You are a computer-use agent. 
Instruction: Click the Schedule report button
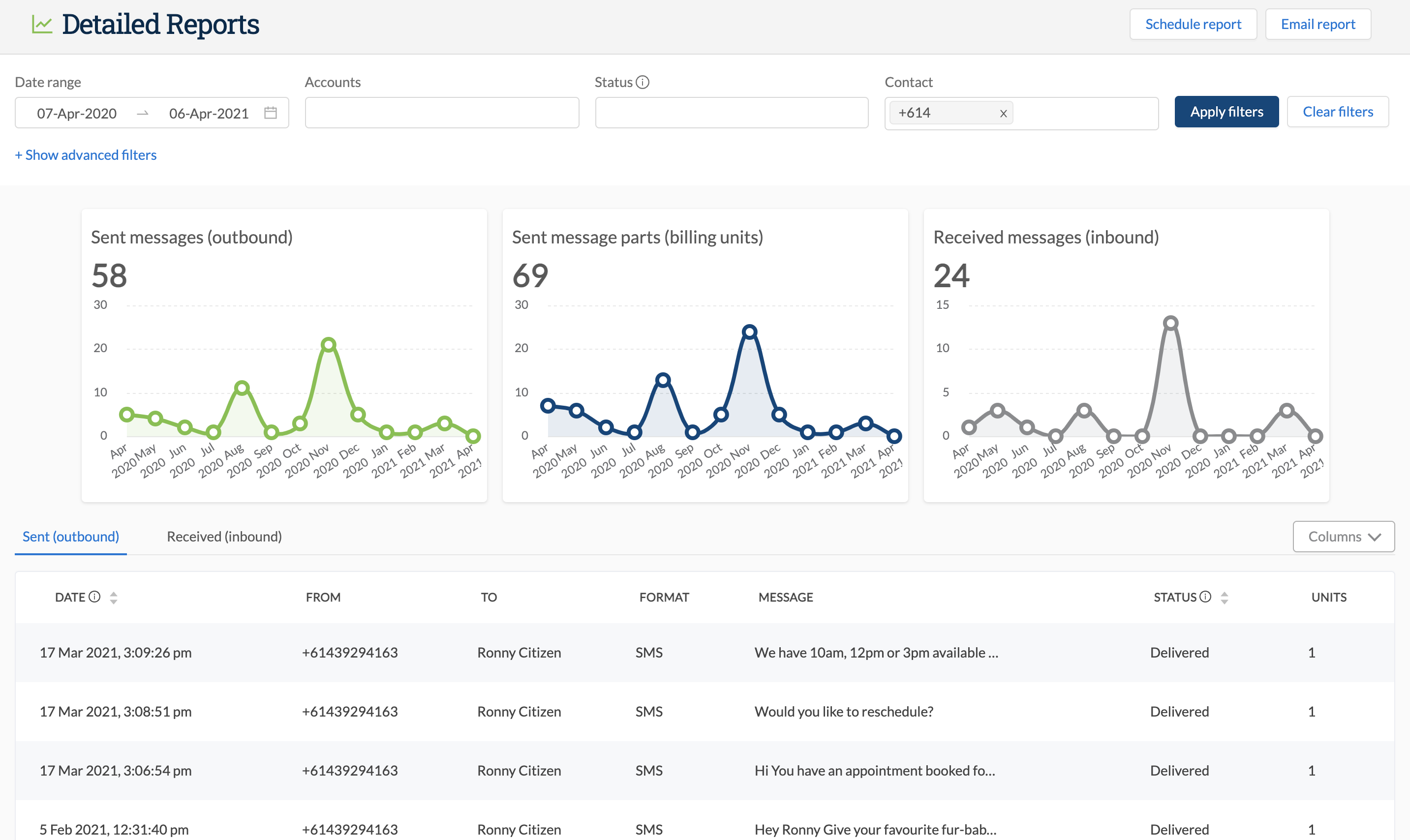point(1193,24)
